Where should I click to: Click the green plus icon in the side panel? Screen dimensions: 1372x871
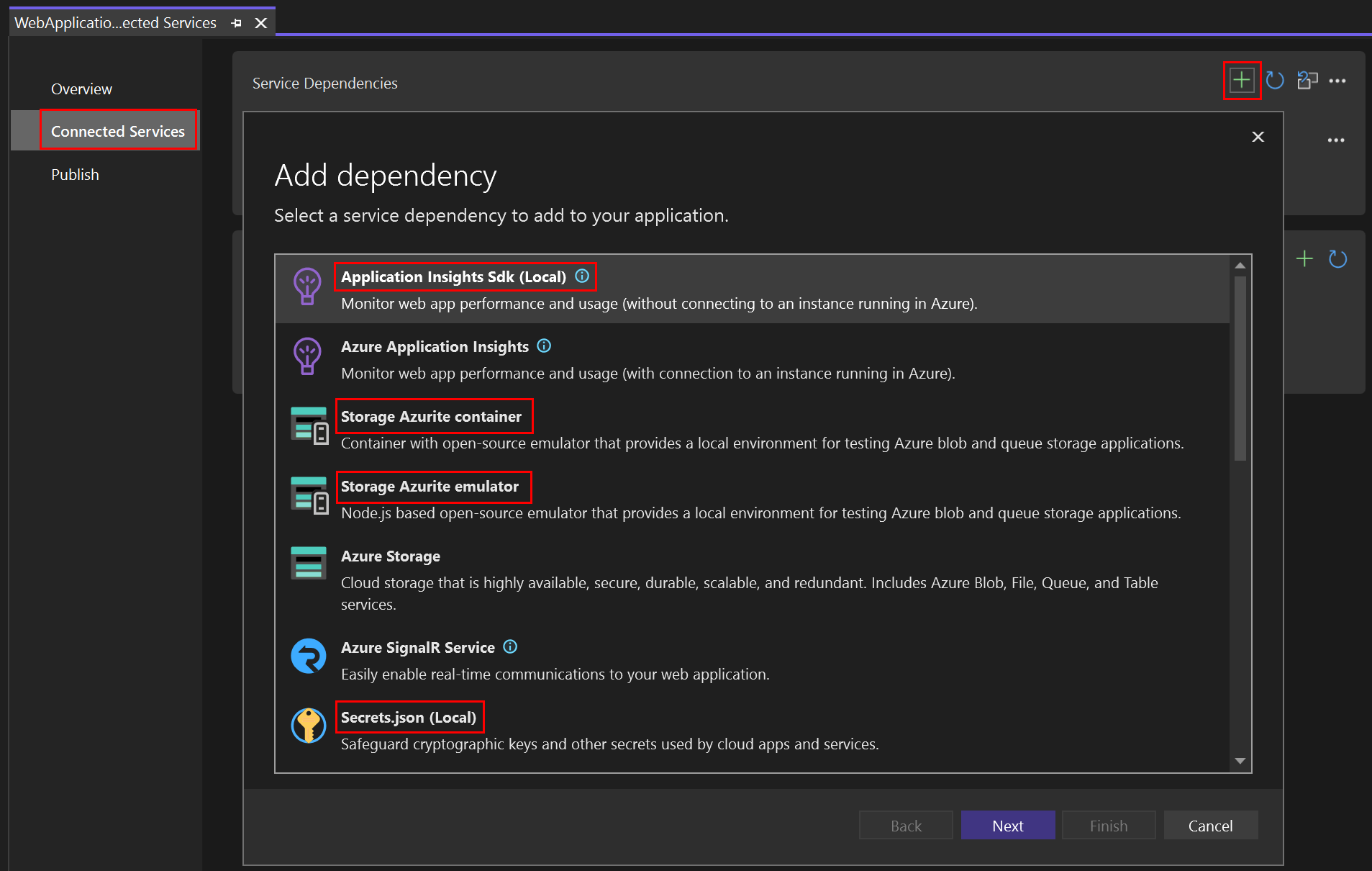coord(1304,258)
